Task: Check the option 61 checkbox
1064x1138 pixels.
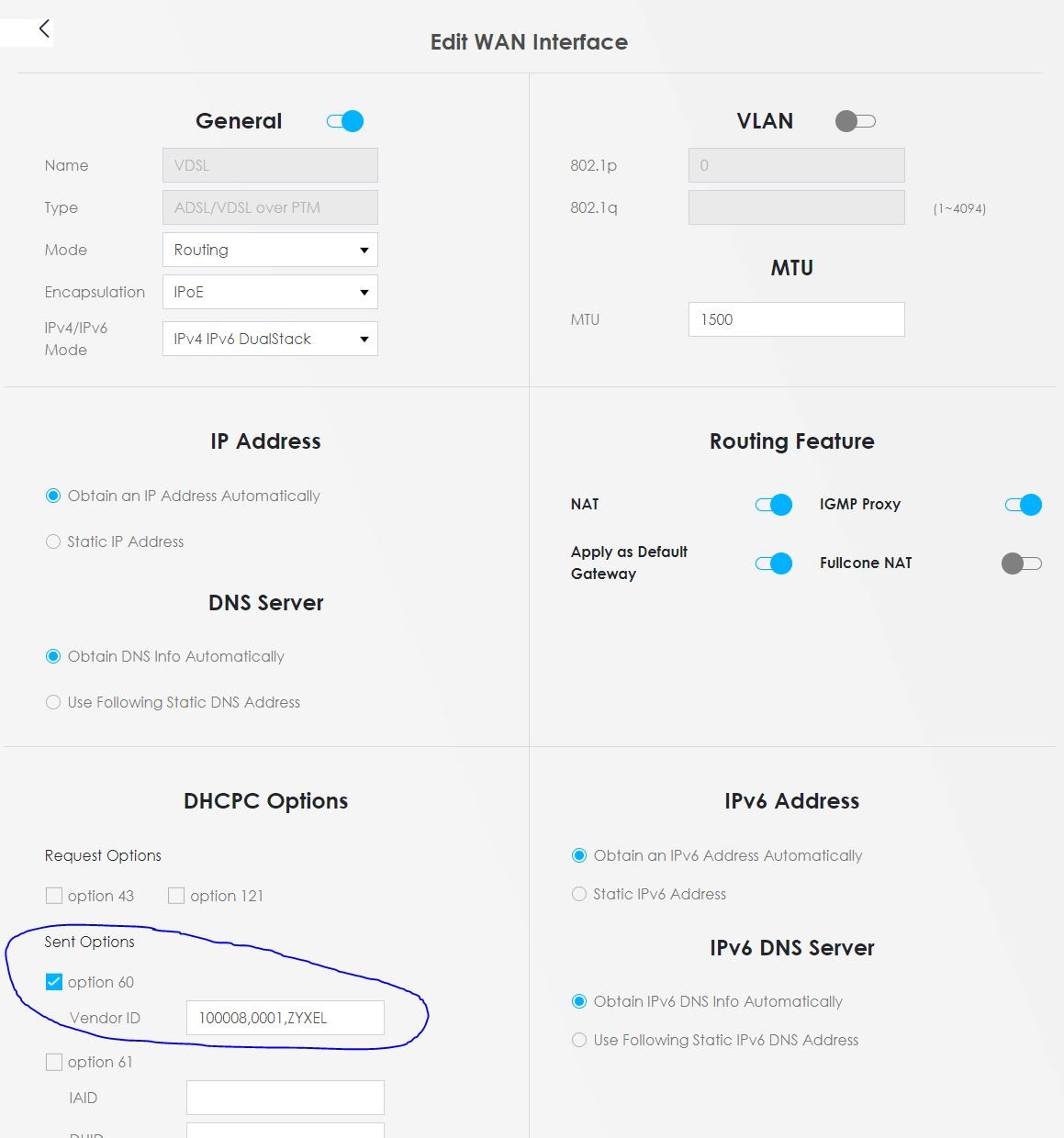Action: coord(54,1062)
